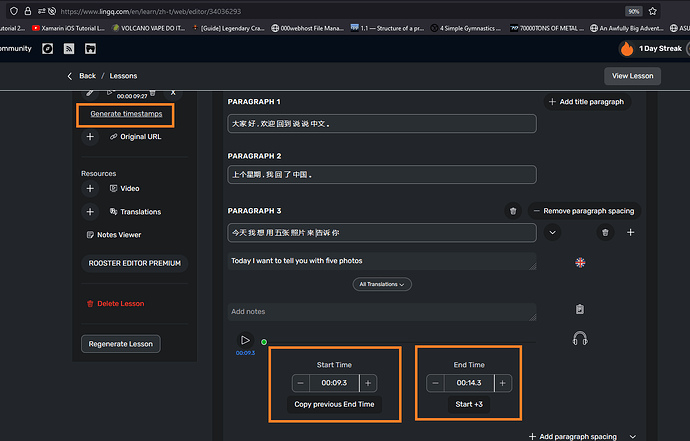Click the English translation text box
The image size is (690, 441).
[382, 261]
